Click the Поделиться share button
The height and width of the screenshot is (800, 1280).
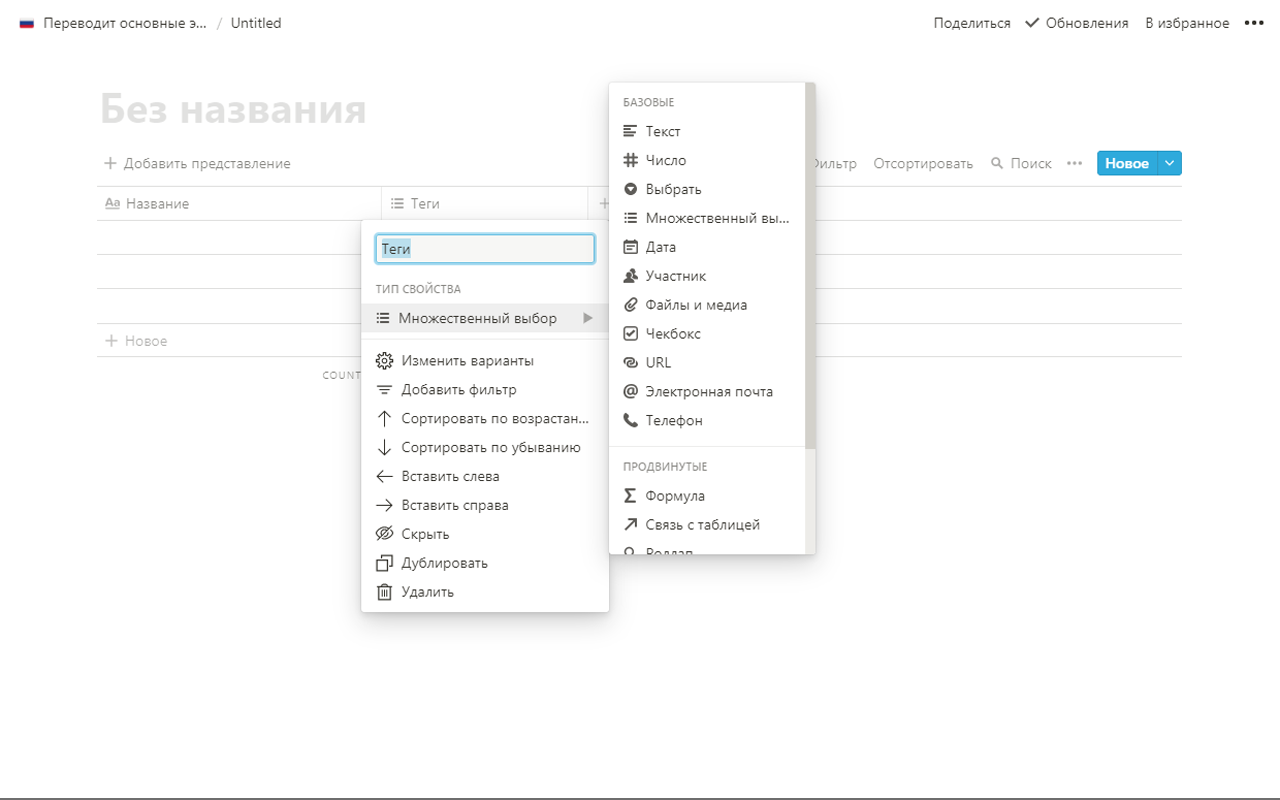(971, 23)
